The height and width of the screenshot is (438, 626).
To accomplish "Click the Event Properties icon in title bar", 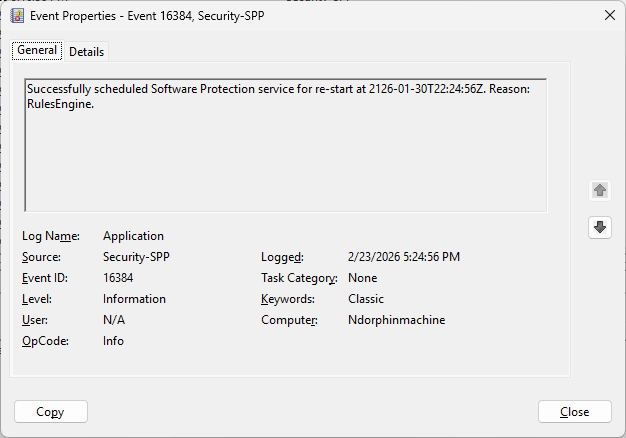I will click(17, 15).
